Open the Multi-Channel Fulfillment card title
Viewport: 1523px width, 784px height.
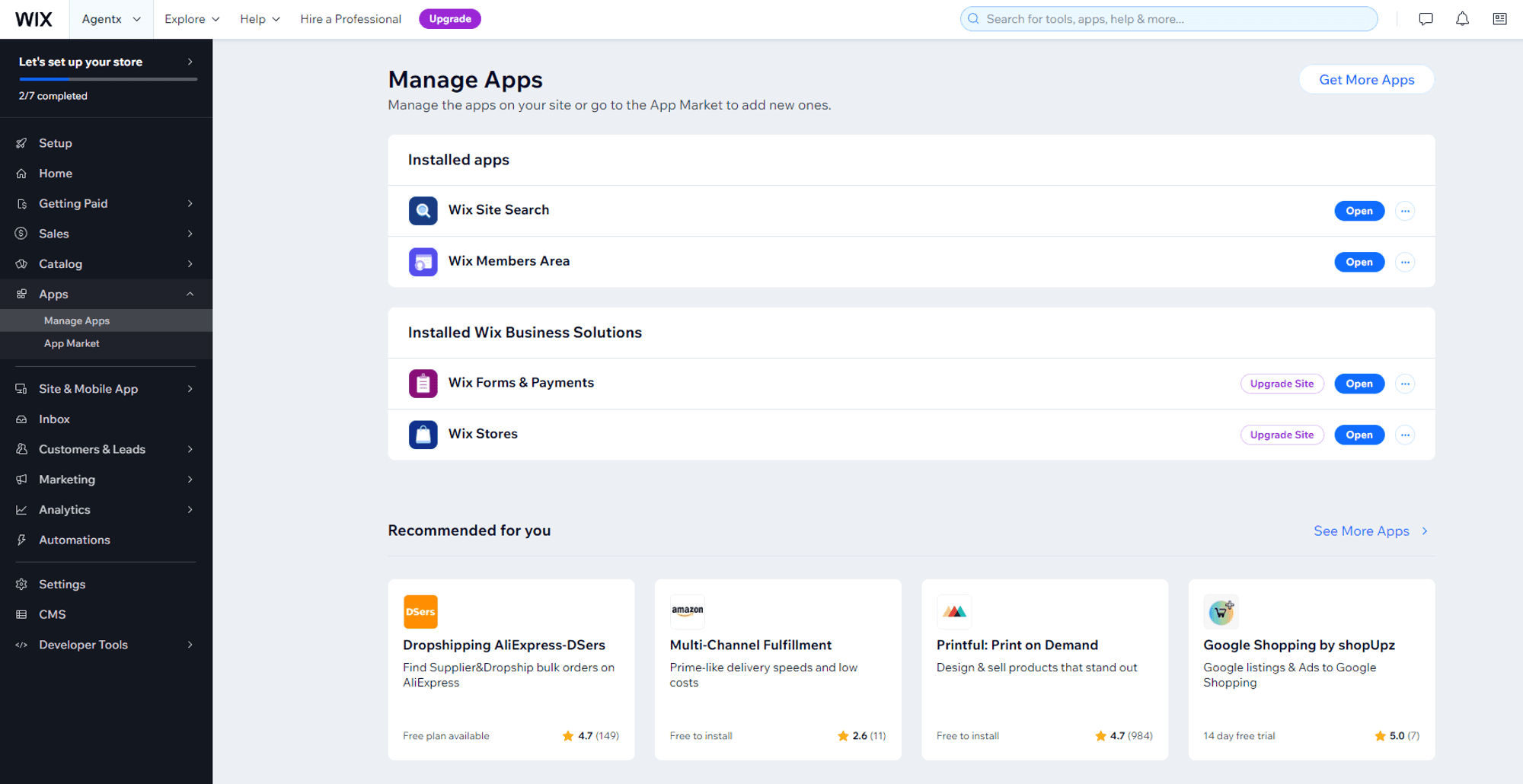tap(750, 645)
